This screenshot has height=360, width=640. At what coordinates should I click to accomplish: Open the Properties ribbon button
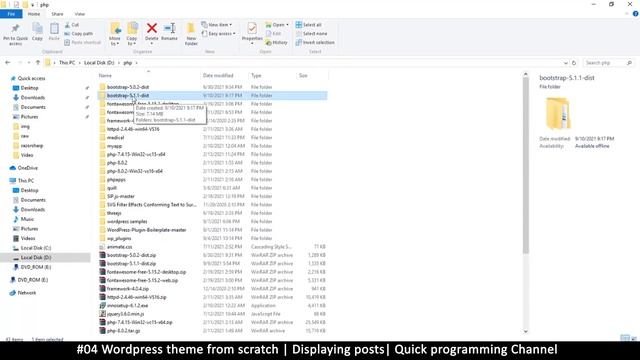(252, 33)
